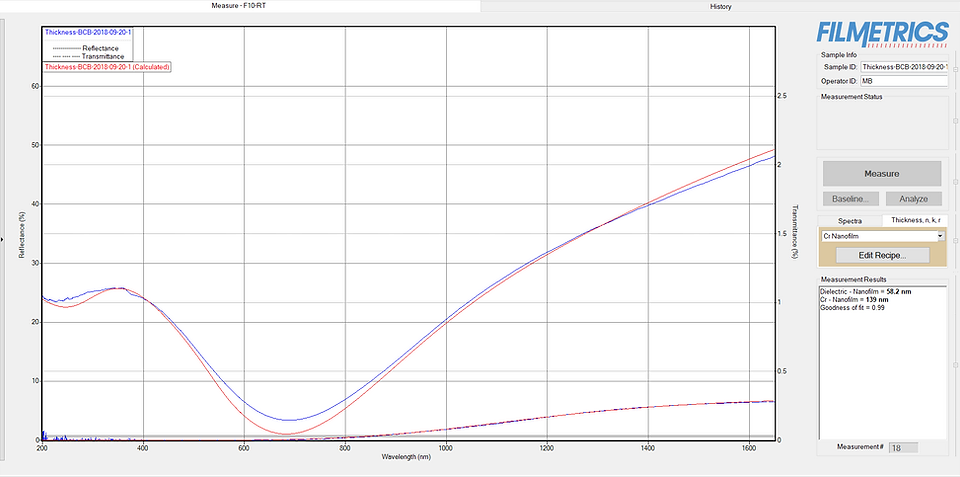Click the Filmetrics logo
The width and height of the screenshot is (960, 477).
881,29
